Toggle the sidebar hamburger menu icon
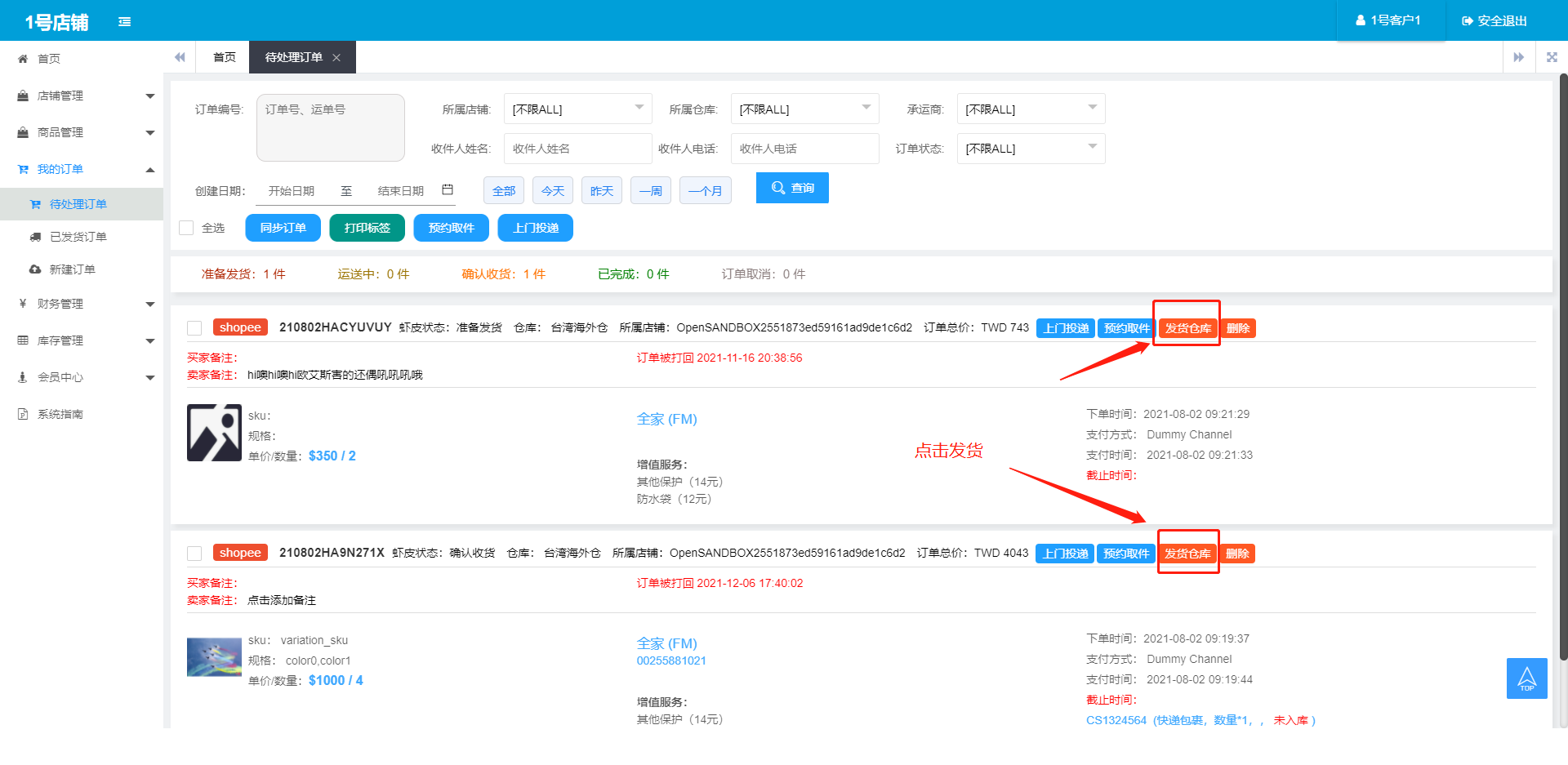This screenshot has width=1568, height=765. pos(124,21)
